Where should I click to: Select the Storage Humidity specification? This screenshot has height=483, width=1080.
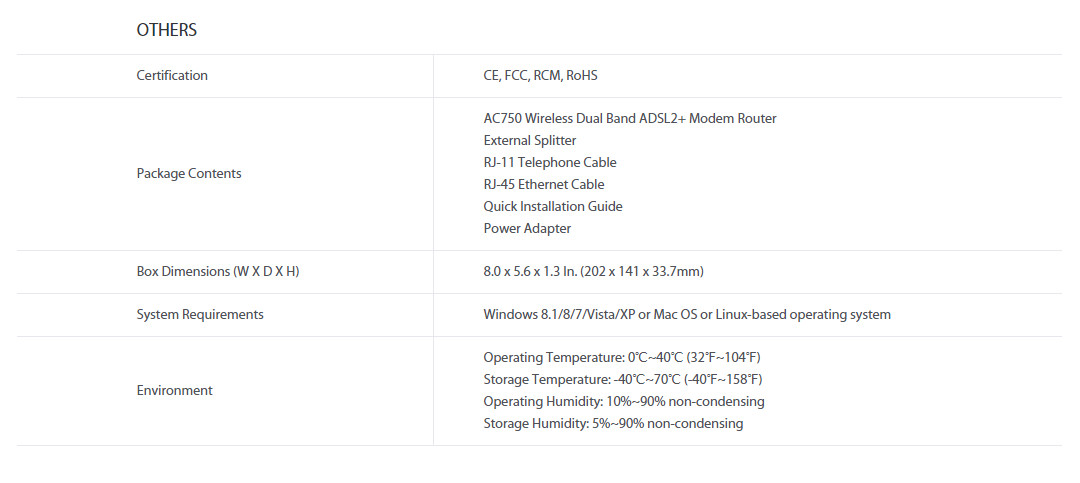click(x=613, y=423)
